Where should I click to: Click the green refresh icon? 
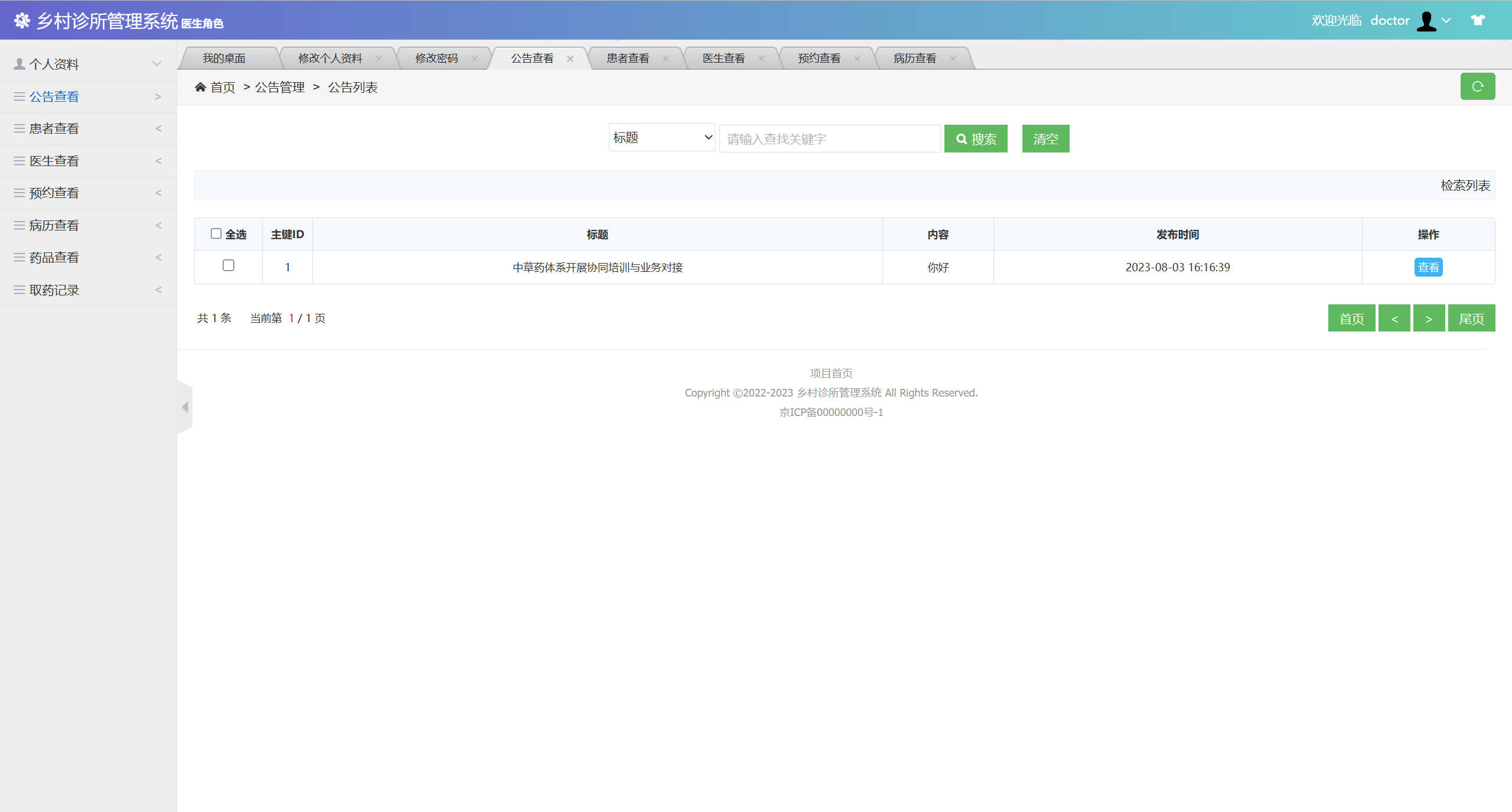point(1478,86)
